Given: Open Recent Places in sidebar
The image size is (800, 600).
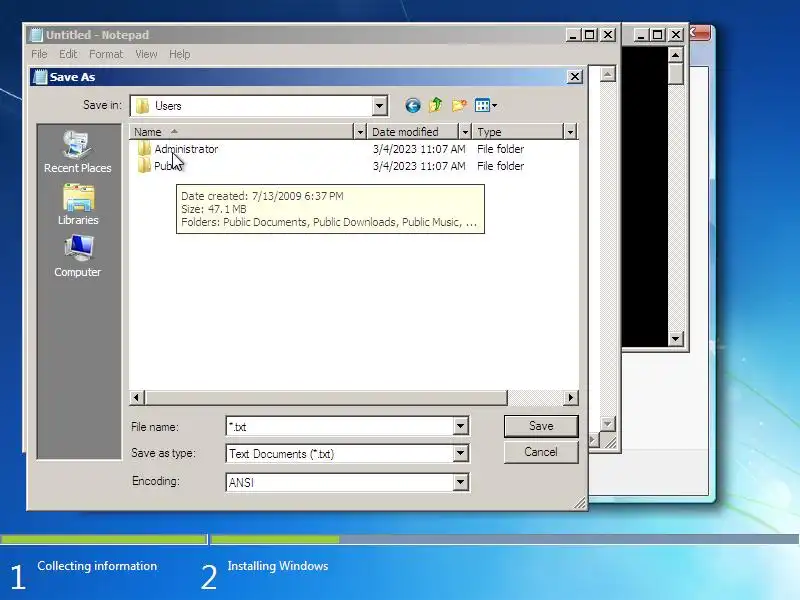Looking at the screenshot, I should [x=78, y=152].
